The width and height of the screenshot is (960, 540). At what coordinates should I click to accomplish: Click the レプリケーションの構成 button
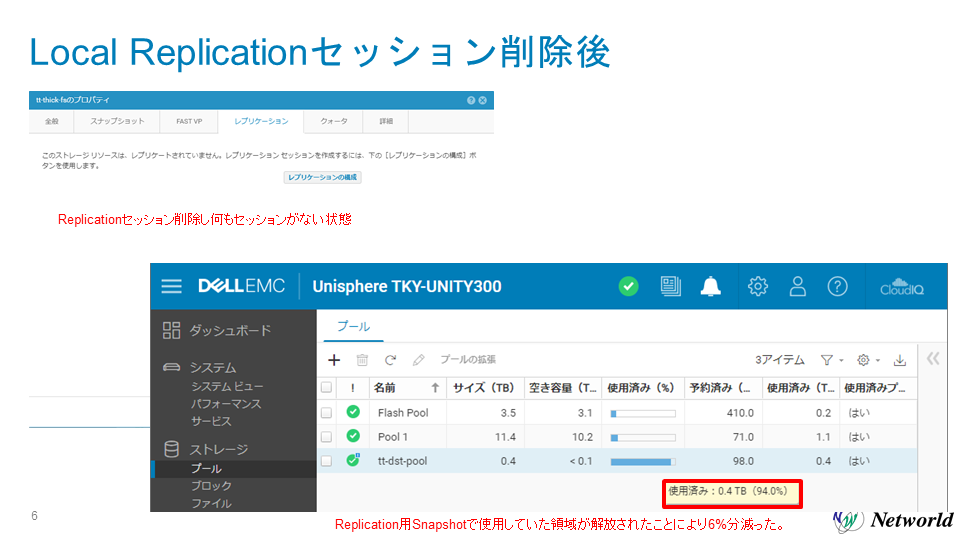322,177
